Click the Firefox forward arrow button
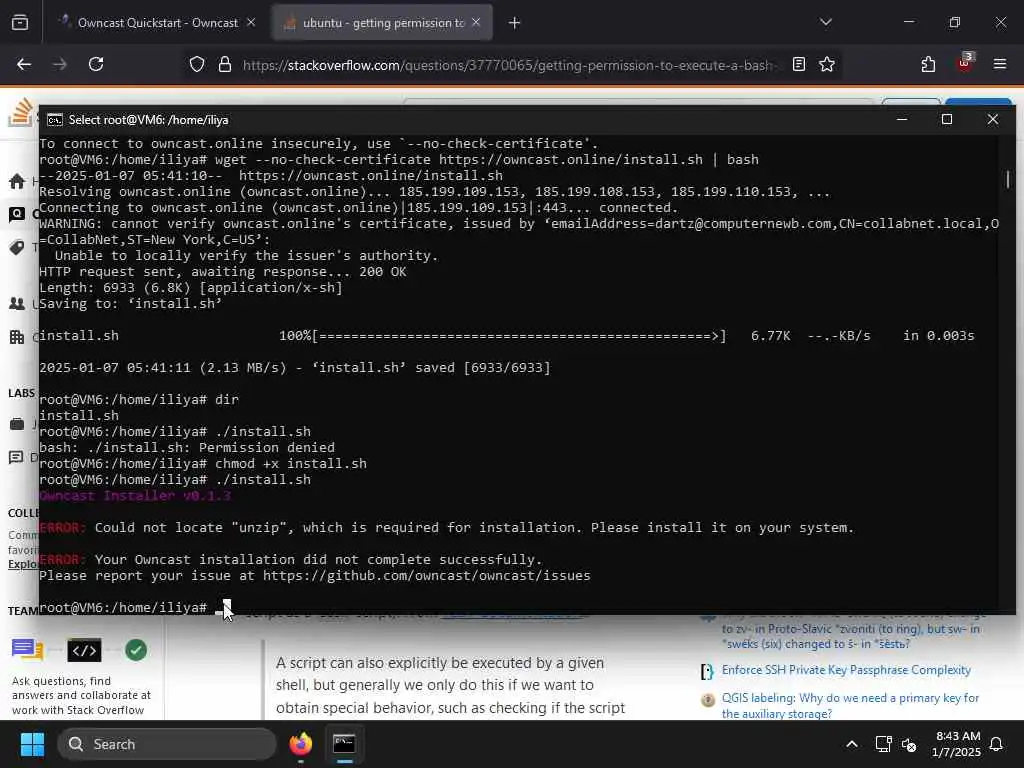The height and width of the screenshot is (768, 1024). (60, 64)
